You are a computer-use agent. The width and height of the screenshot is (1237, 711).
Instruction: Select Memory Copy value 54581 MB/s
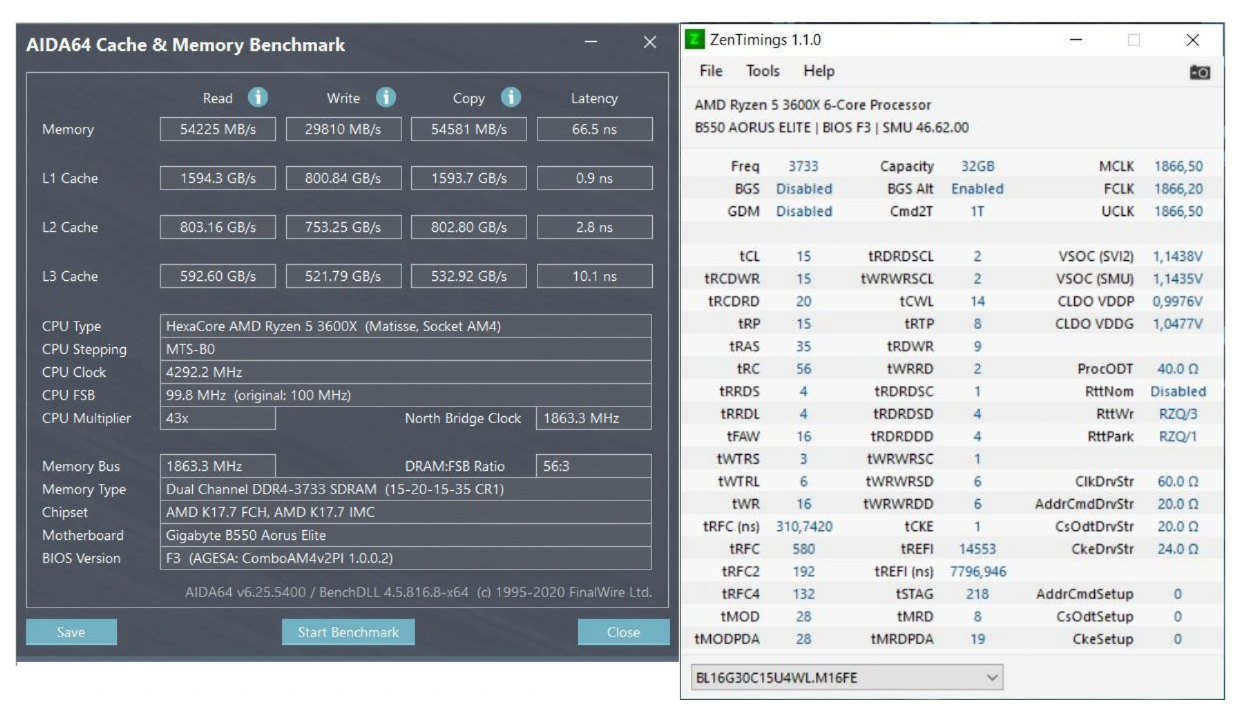click(469, 129)
